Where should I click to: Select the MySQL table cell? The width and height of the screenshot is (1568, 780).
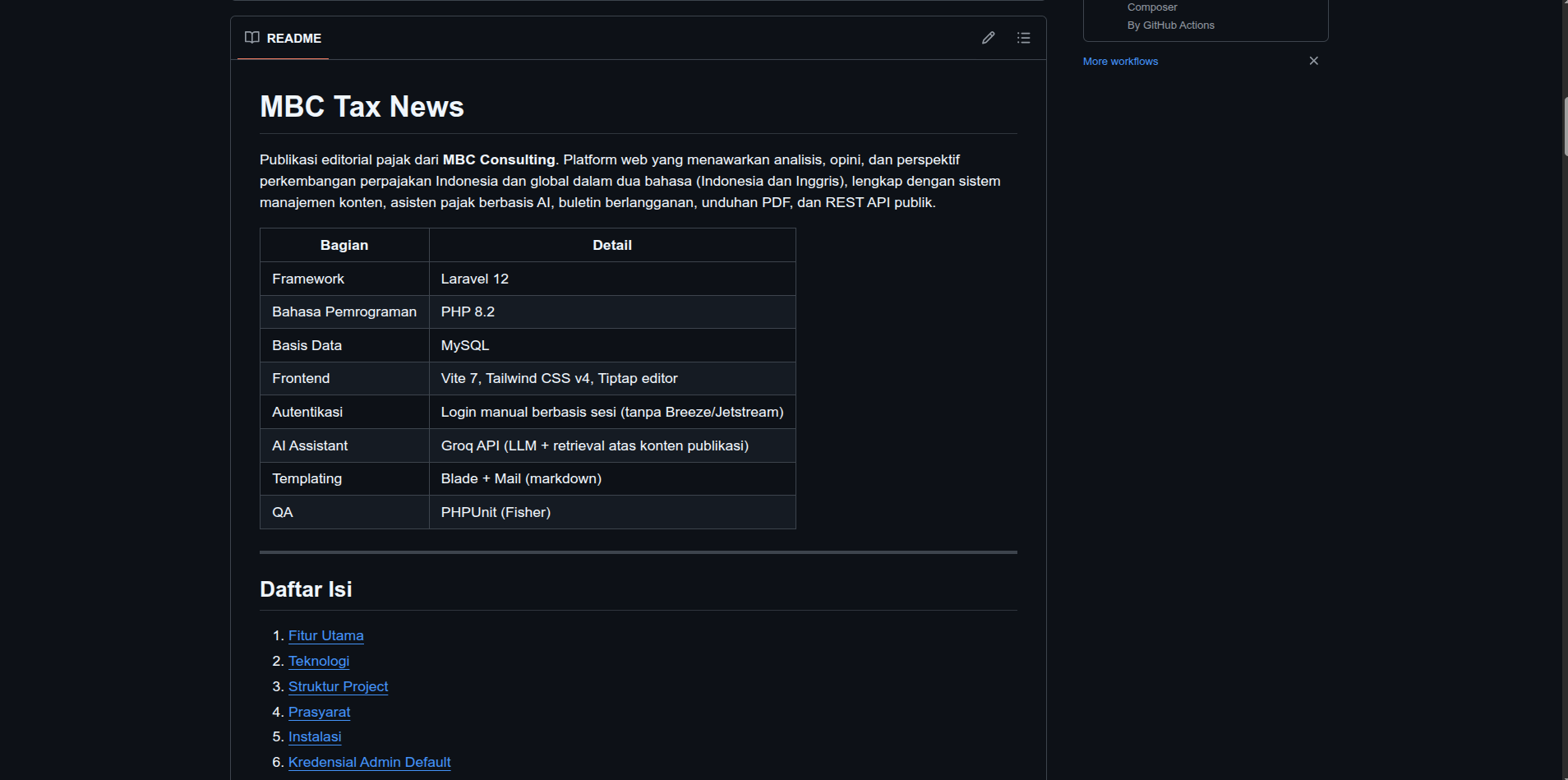click(612, 345)
